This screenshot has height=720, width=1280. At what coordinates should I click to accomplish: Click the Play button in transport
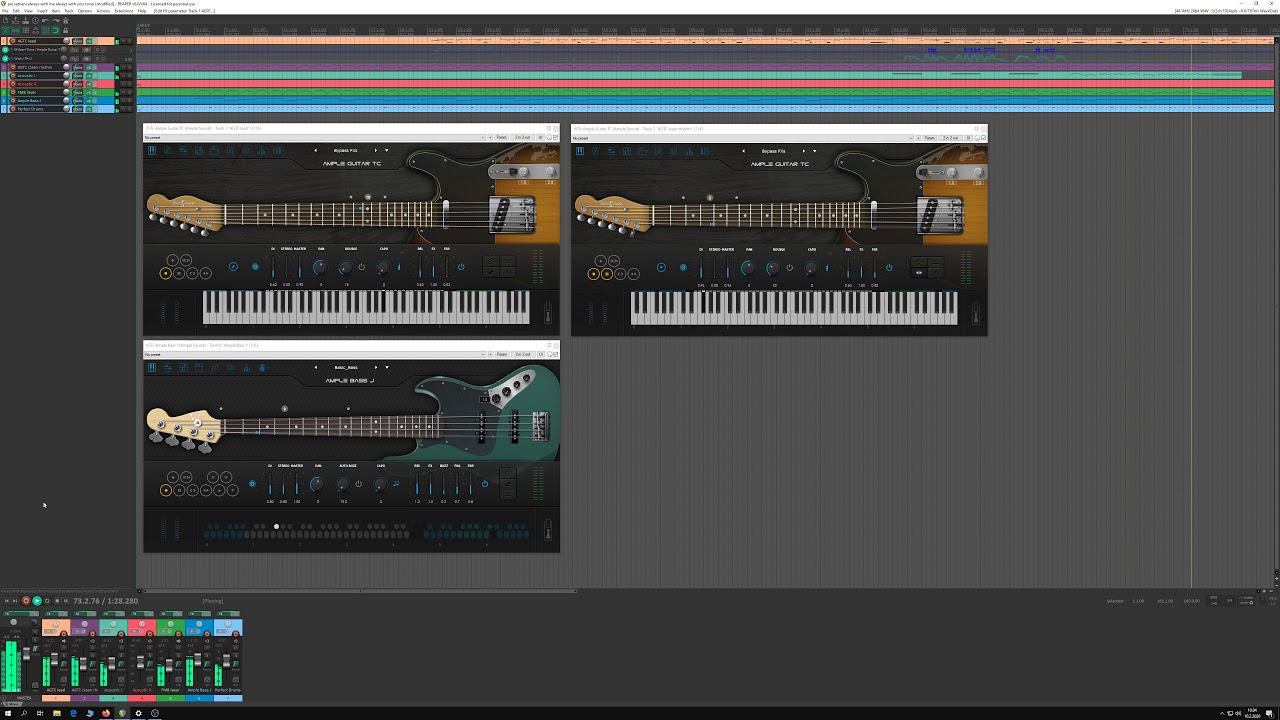[37, 601]
